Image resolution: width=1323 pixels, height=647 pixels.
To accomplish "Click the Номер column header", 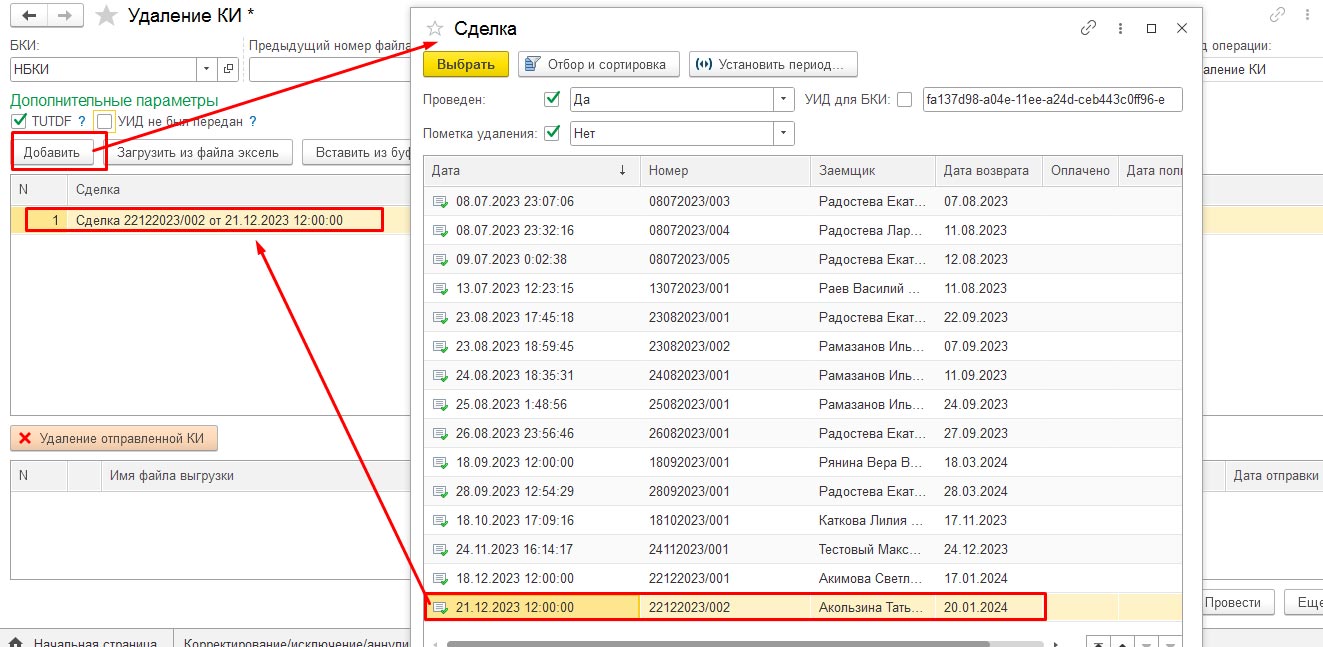I will tap(725, 170).
